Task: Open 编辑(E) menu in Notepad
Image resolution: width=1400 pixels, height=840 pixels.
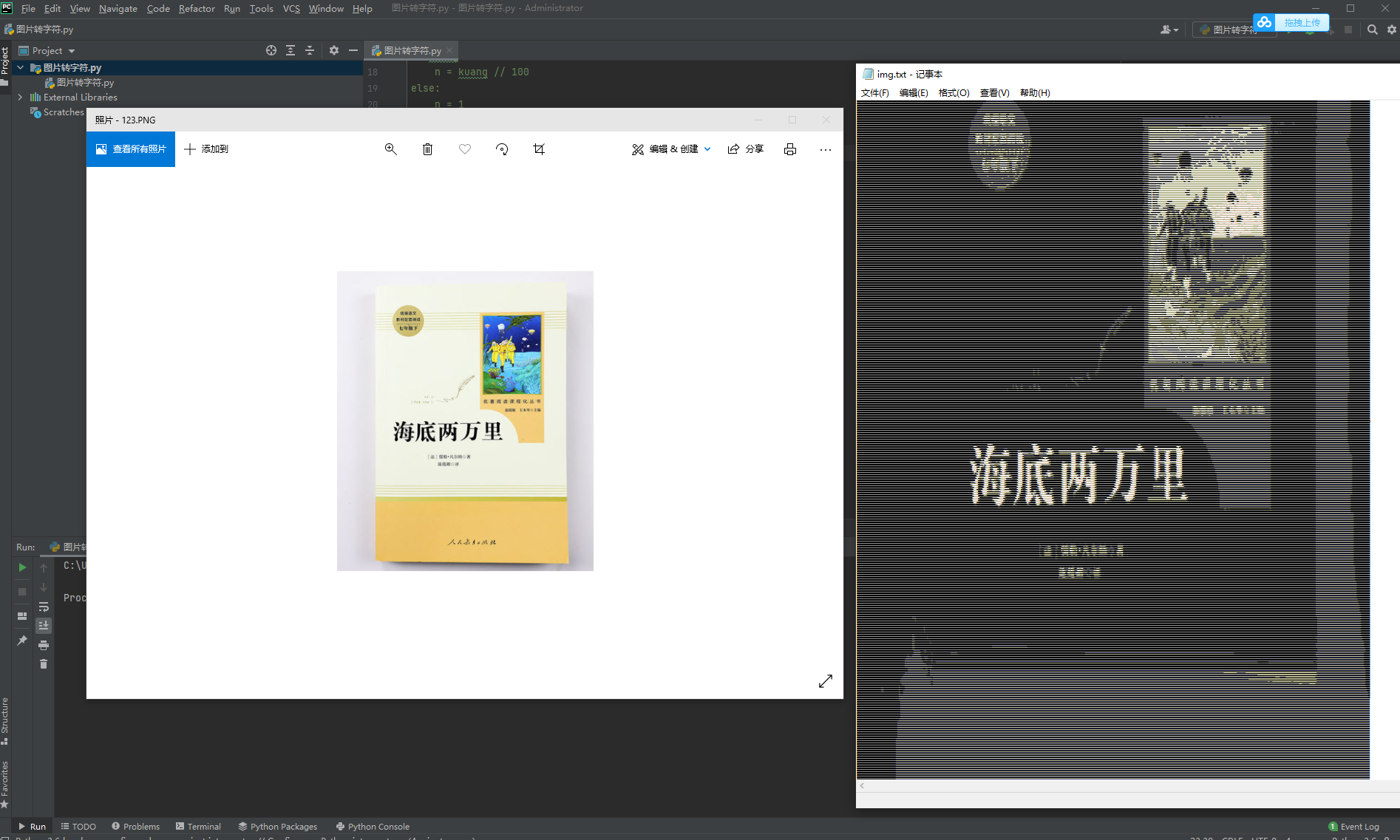Action: 914,92
